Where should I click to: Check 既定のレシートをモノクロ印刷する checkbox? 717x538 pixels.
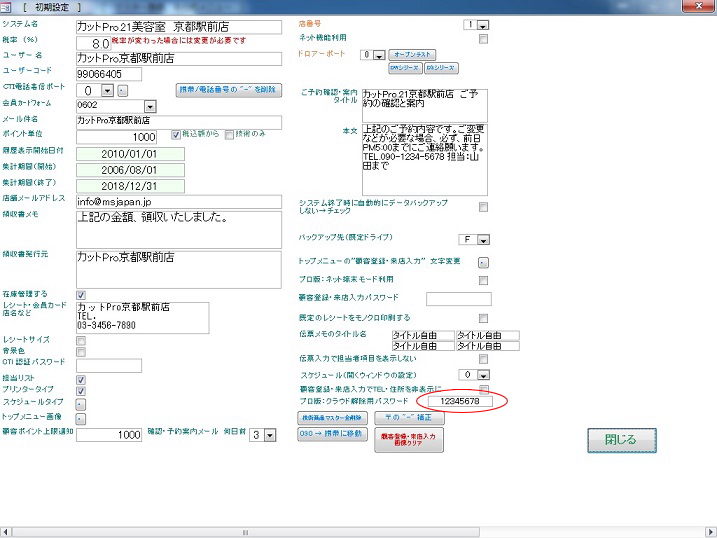[x=483, y=318]
